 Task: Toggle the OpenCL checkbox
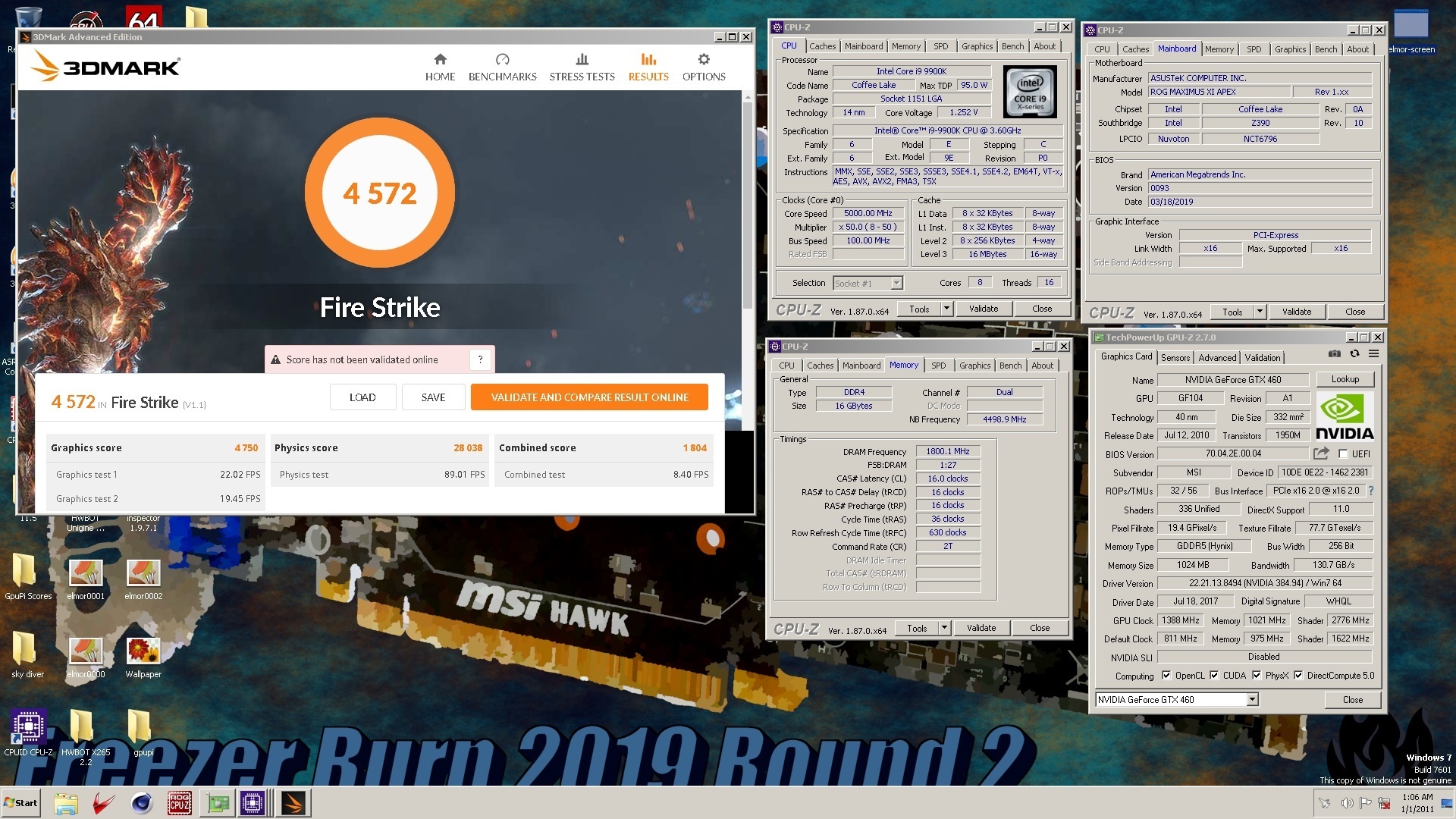point(1166,676)
